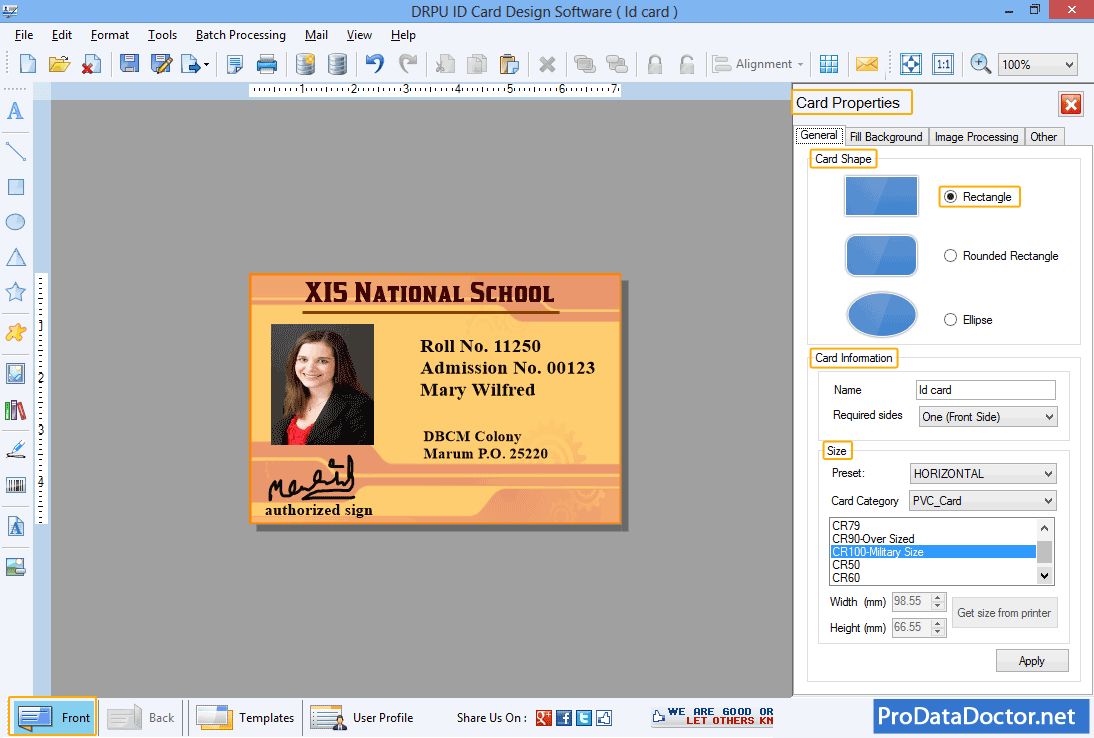Click the Barcode tool icon

(x=15, y=486)
